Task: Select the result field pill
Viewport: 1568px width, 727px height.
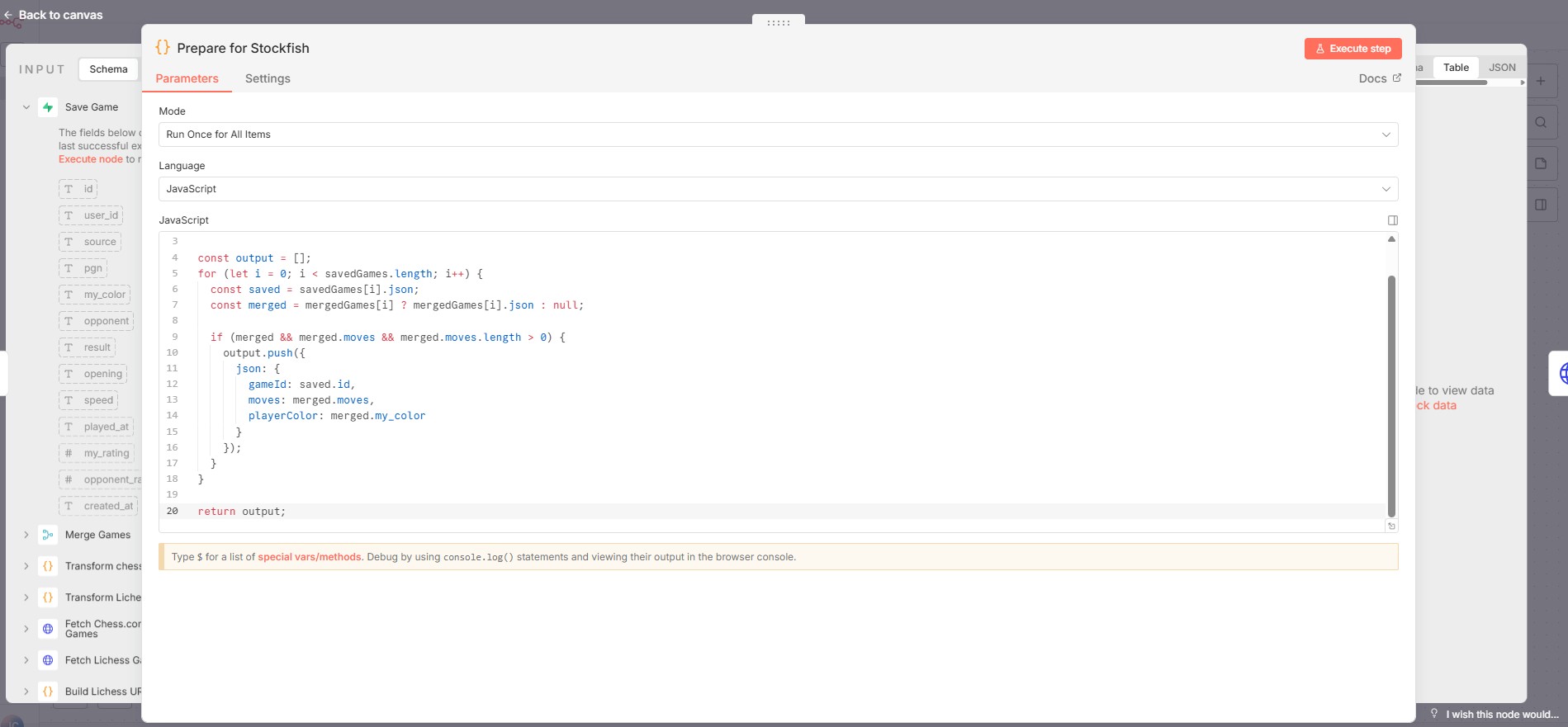Action: click(87, 347)
